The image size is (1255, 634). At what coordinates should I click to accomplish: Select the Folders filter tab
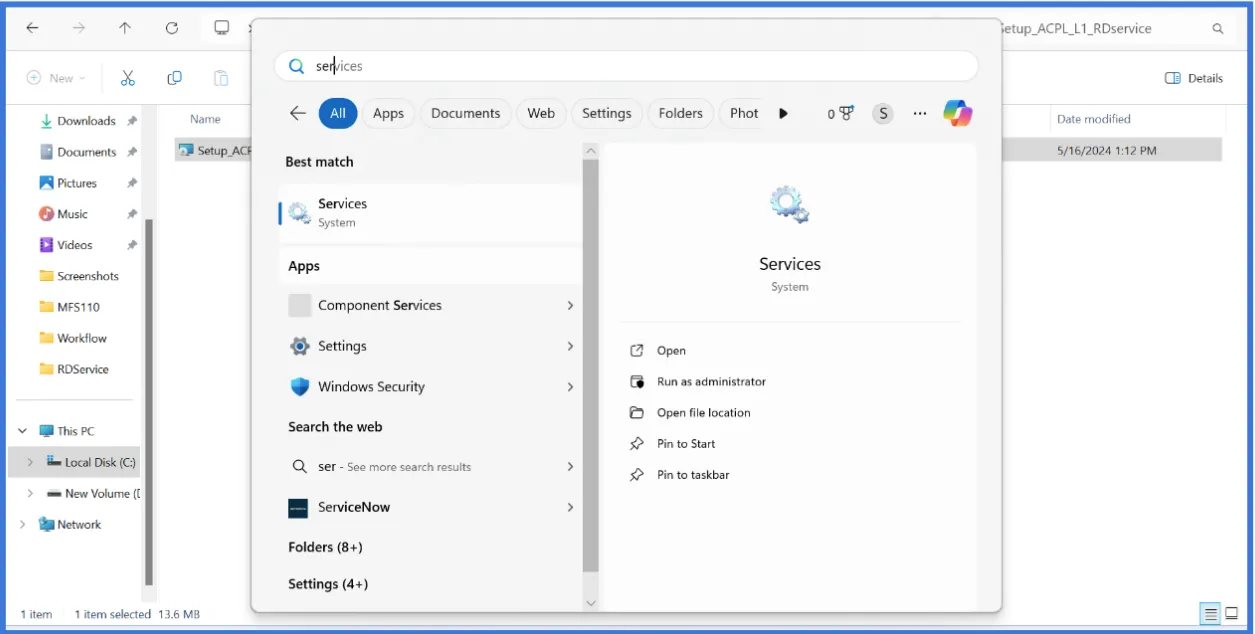pyautogui.click(x=681, y=113)
